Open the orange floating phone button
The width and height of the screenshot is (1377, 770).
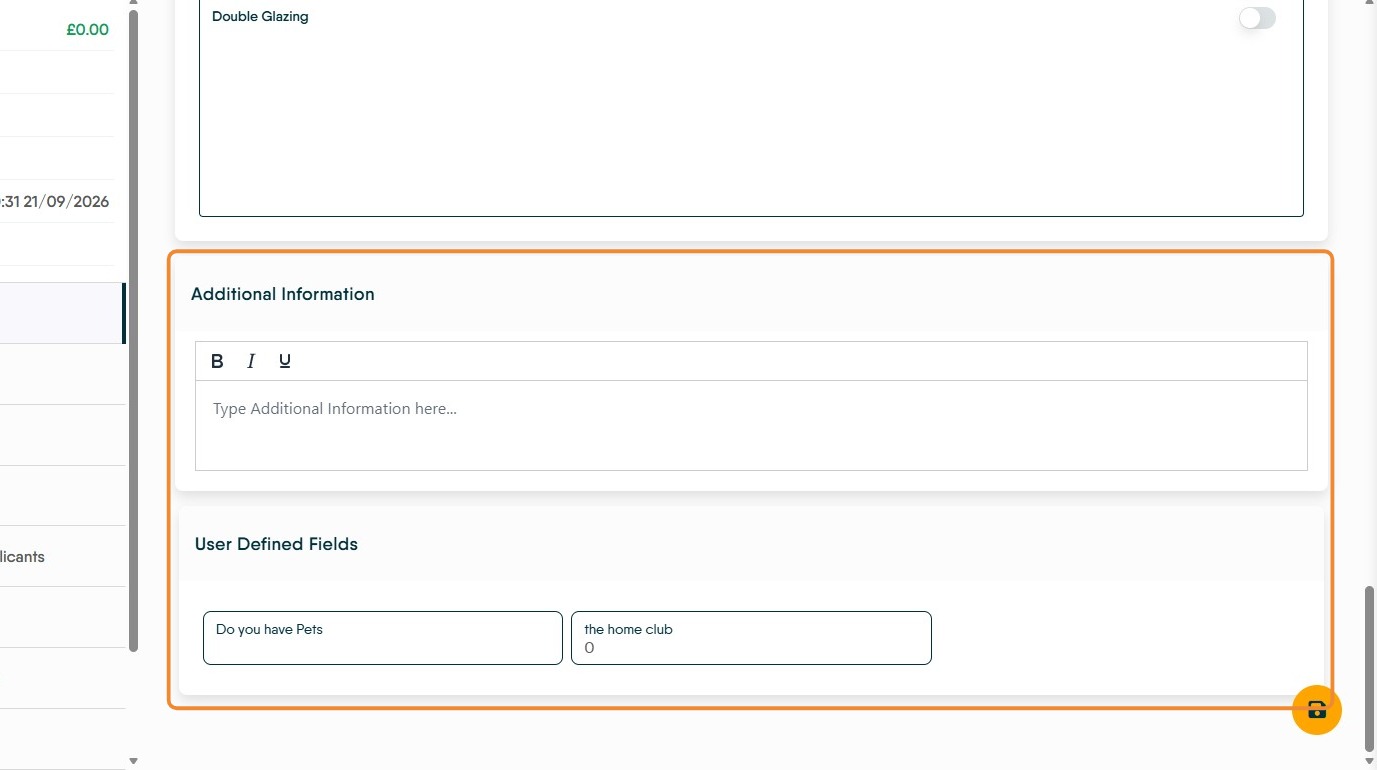tap(1316, 710)
